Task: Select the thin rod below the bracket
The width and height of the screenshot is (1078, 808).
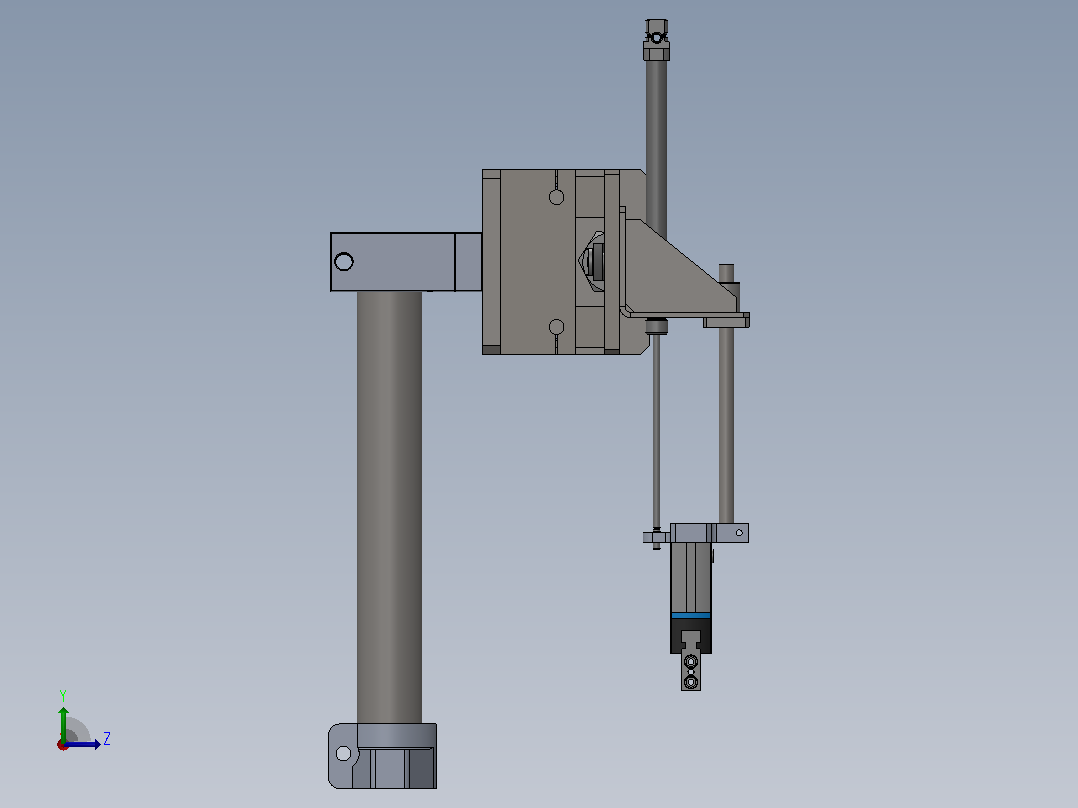Action: (x=657, y=433)
